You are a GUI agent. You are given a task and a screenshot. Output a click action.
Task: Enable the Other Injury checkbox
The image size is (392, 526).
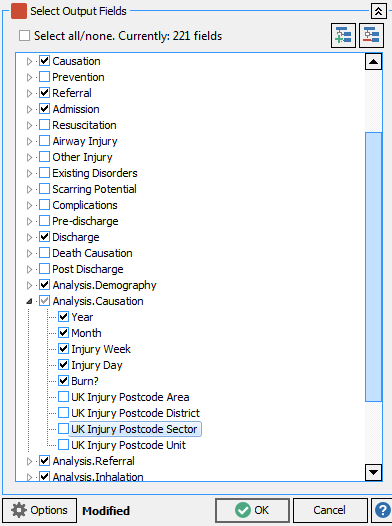click(45, 157)
